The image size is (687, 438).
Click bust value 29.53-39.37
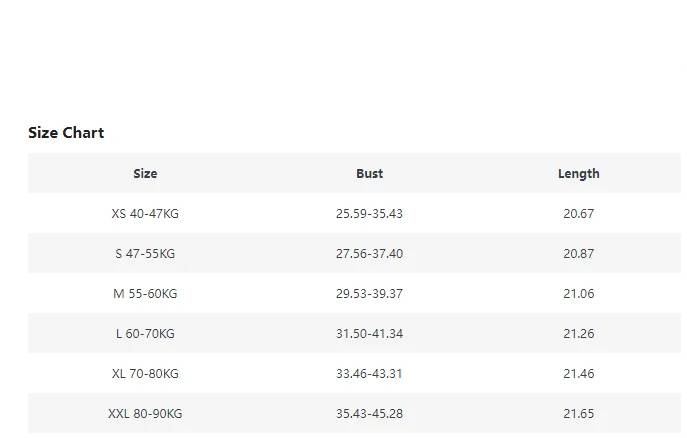point(369,293)
